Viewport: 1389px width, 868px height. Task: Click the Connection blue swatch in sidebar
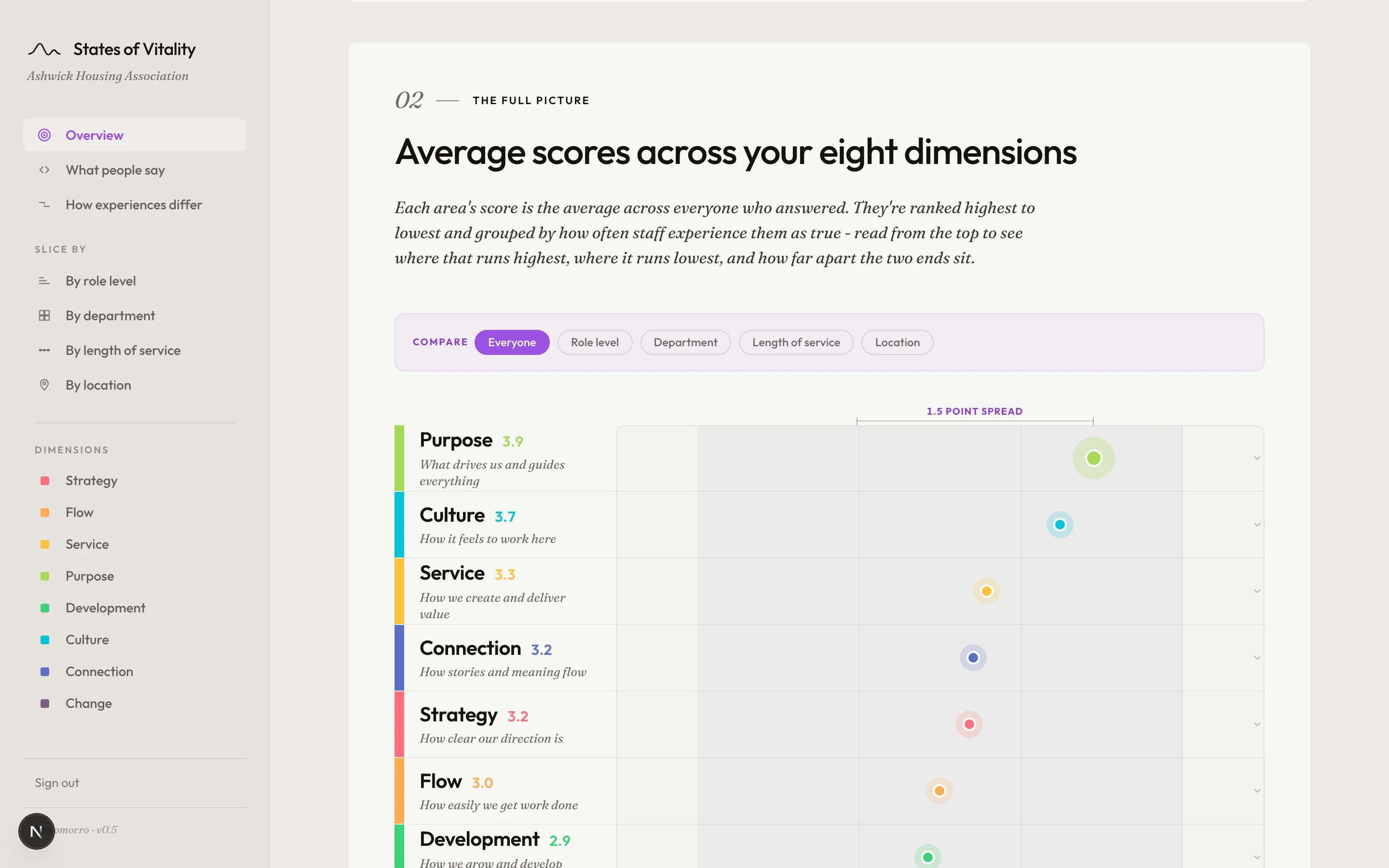click(x=45, y=672)
